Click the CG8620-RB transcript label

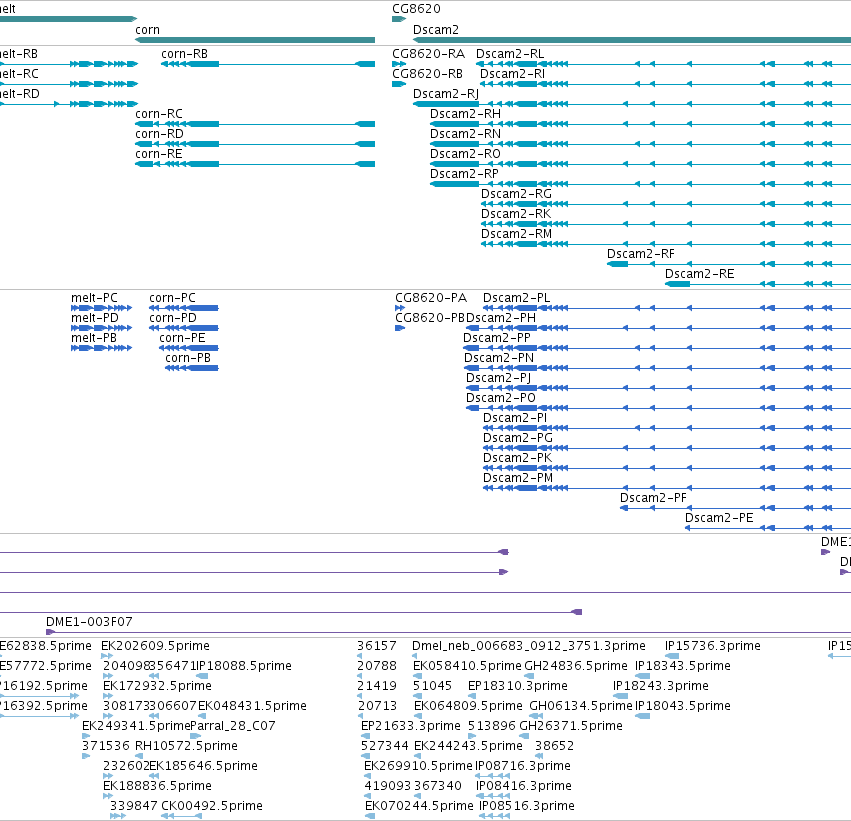(428, 74)
